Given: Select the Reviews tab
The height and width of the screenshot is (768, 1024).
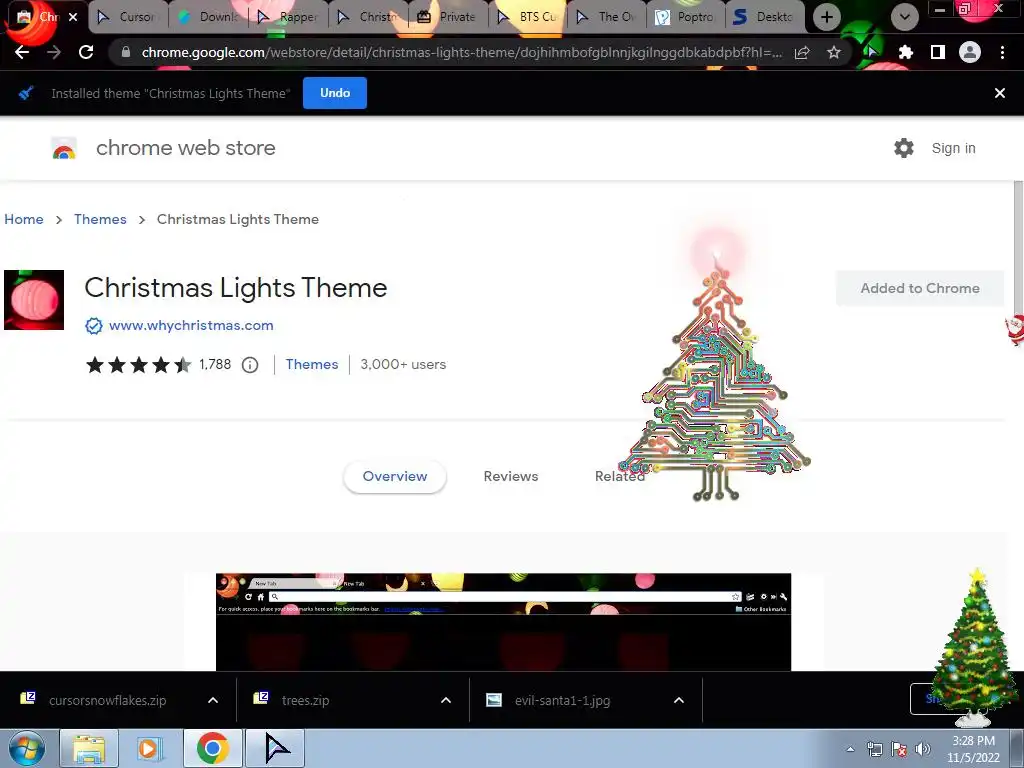Looking at the screenshot, I should click(511, 476).
